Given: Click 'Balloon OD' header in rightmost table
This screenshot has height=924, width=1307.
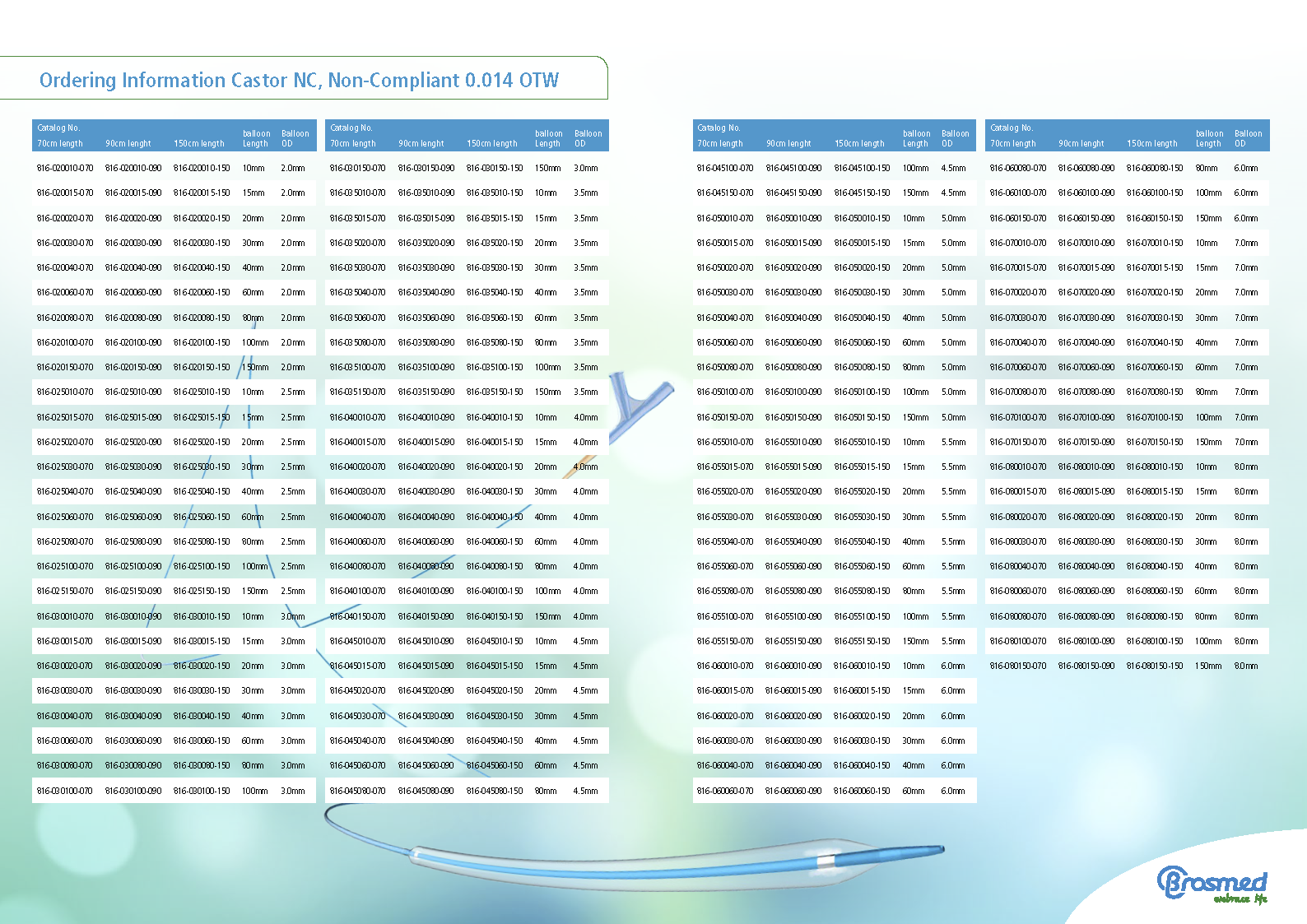Looking at the screenshot, I should coord(1248,138).
